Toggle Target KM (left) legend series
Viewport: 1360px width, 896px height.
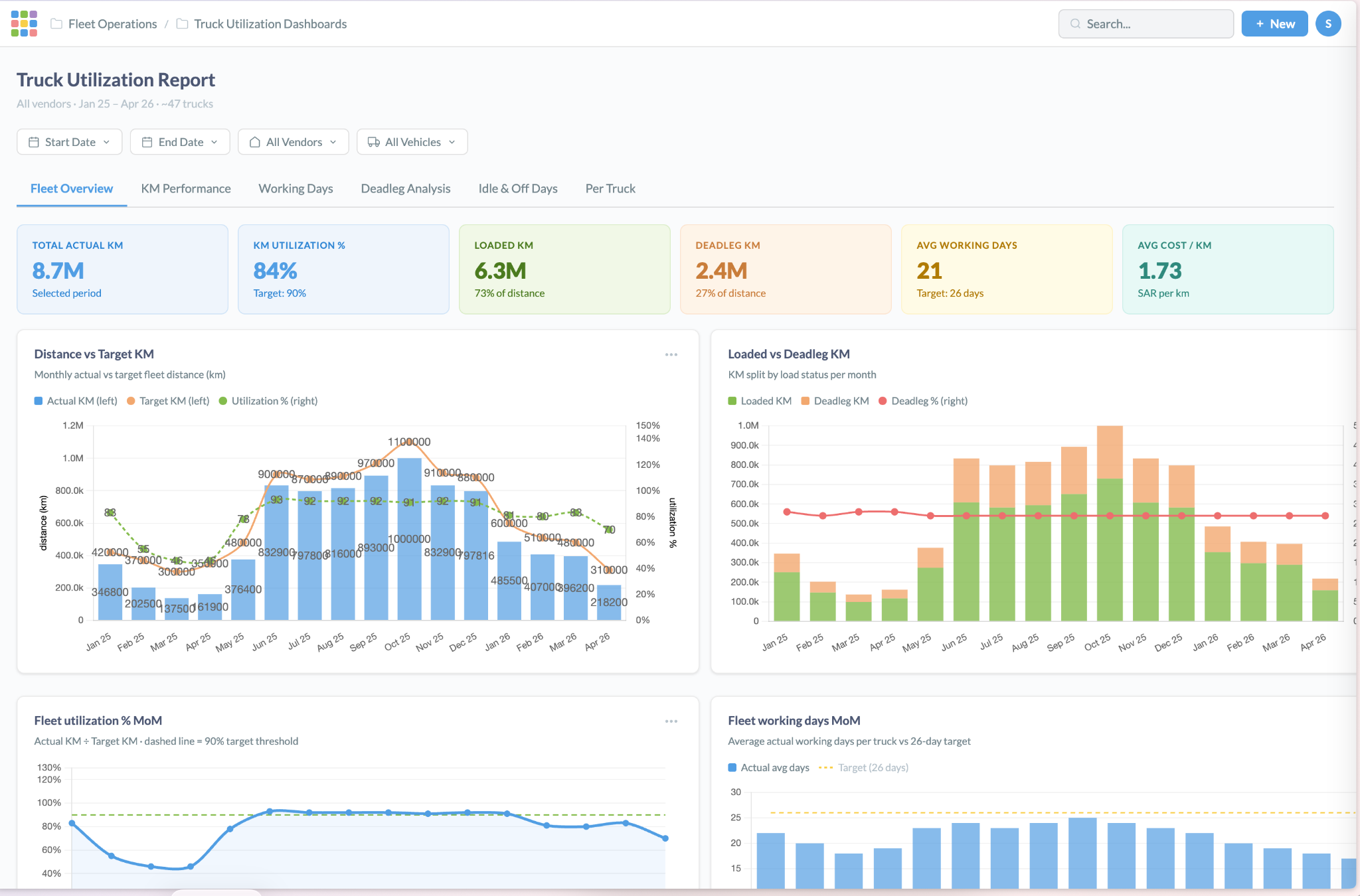click(x=168, y=401)
